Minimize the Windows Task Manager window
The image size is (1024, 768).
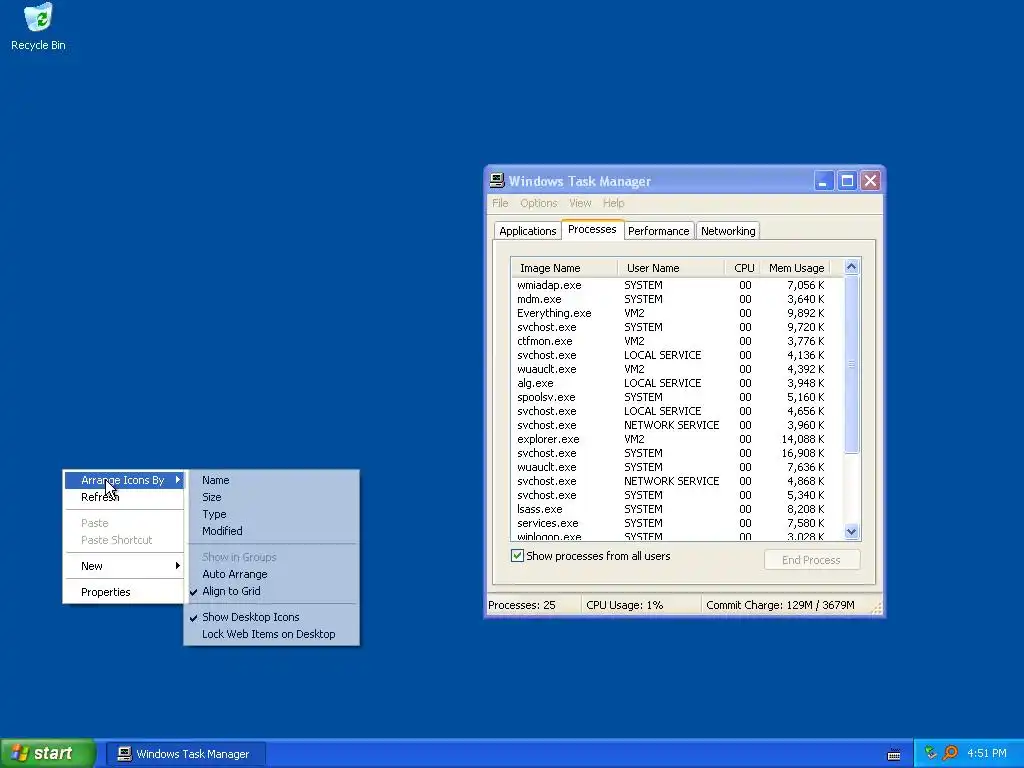click(824, 181)
